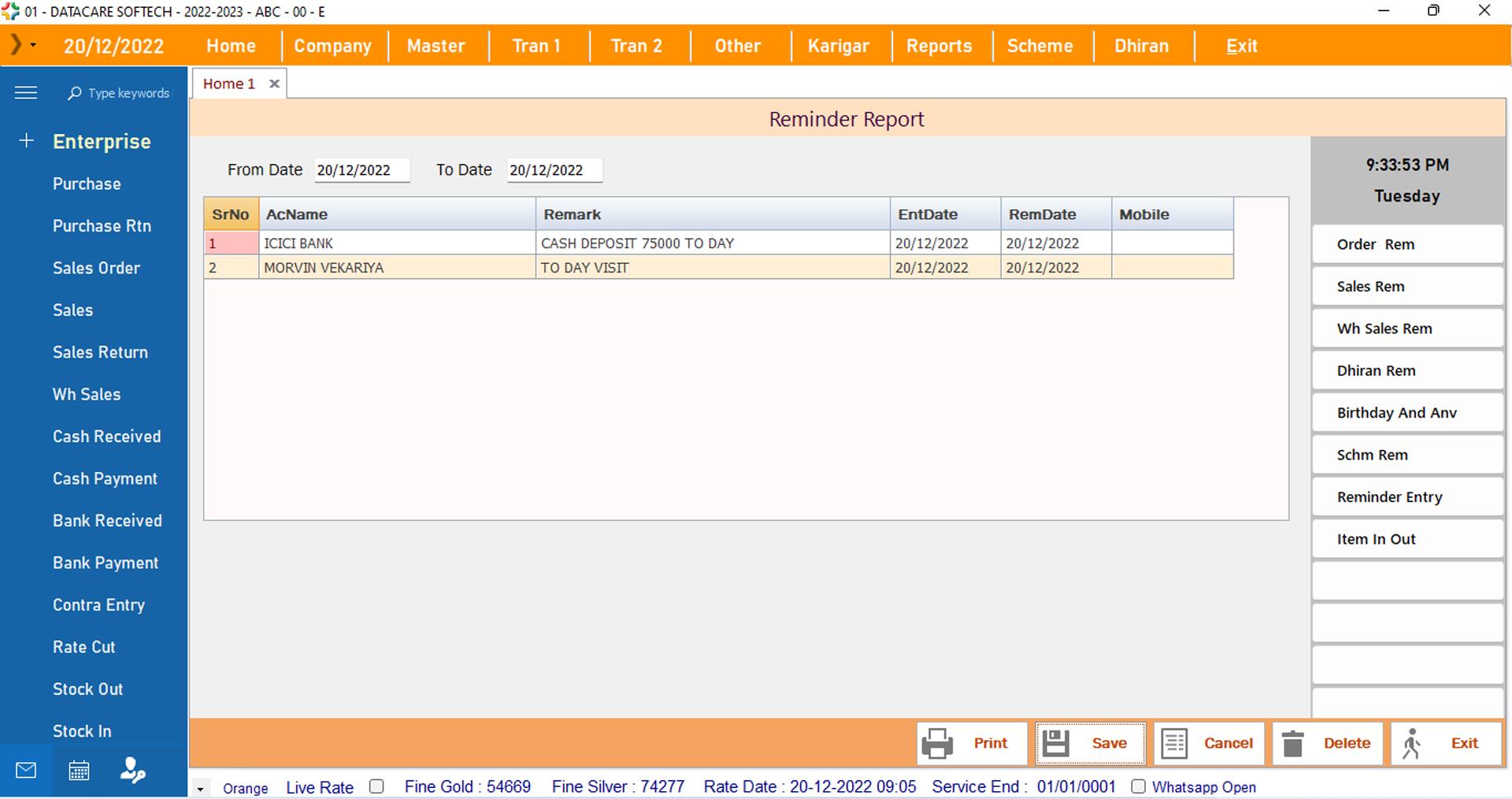Close the Home 1 tab
The image size is (1512, 799).
click(x=274, y=84)
